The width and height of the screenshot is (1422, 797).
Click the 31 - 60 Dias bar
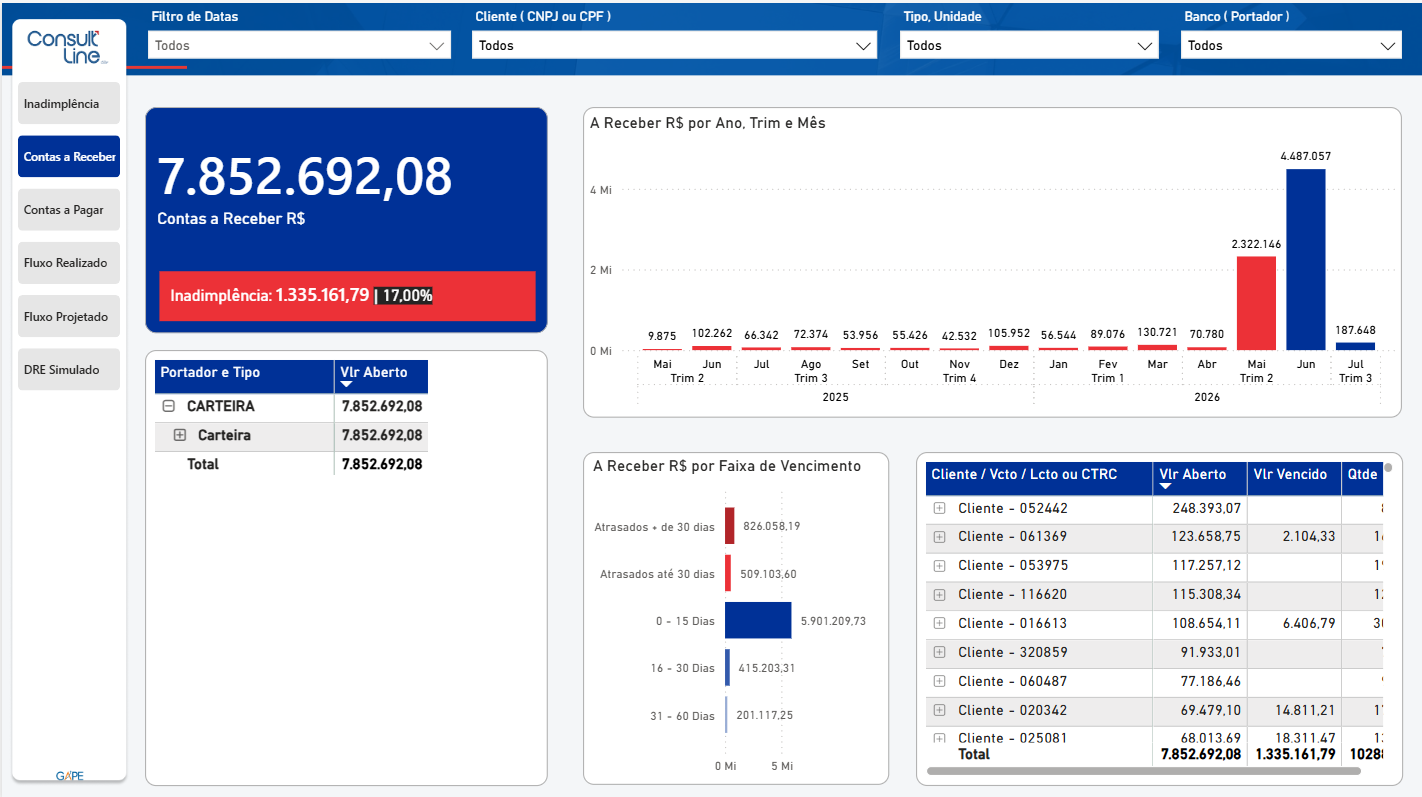tap(727, 715)
